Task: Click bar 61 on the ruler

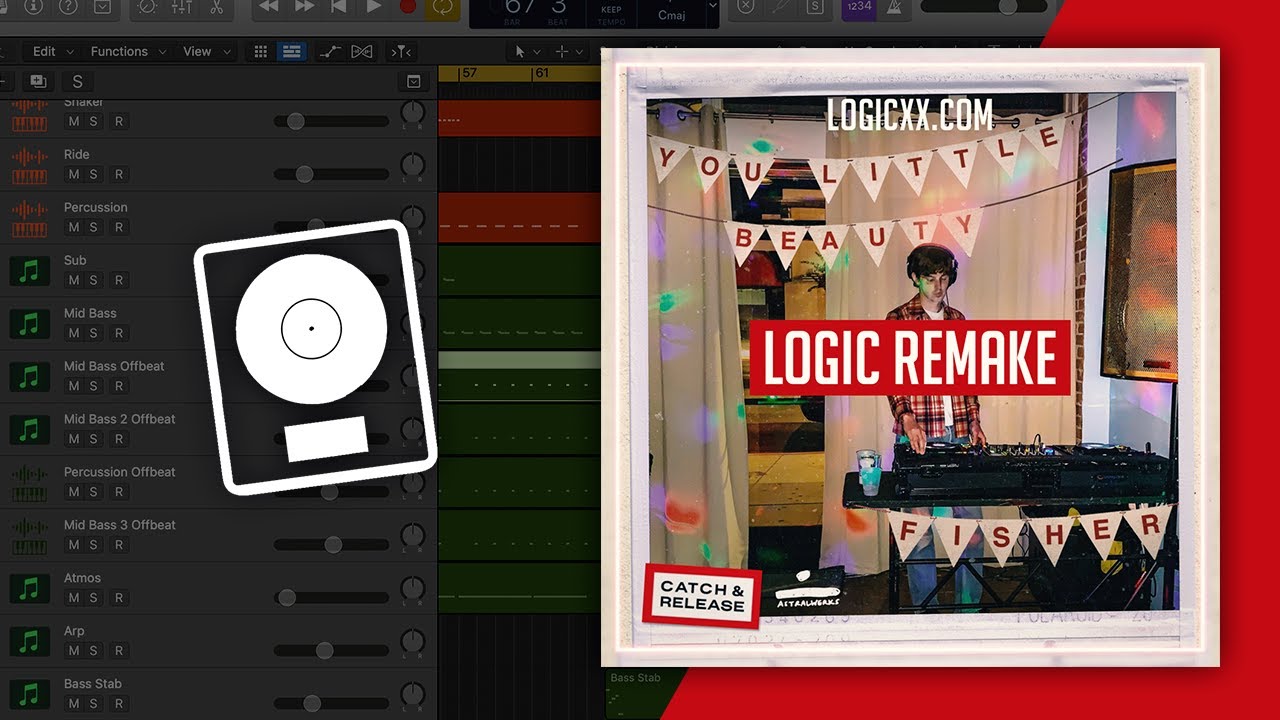Action: (541, 73)
